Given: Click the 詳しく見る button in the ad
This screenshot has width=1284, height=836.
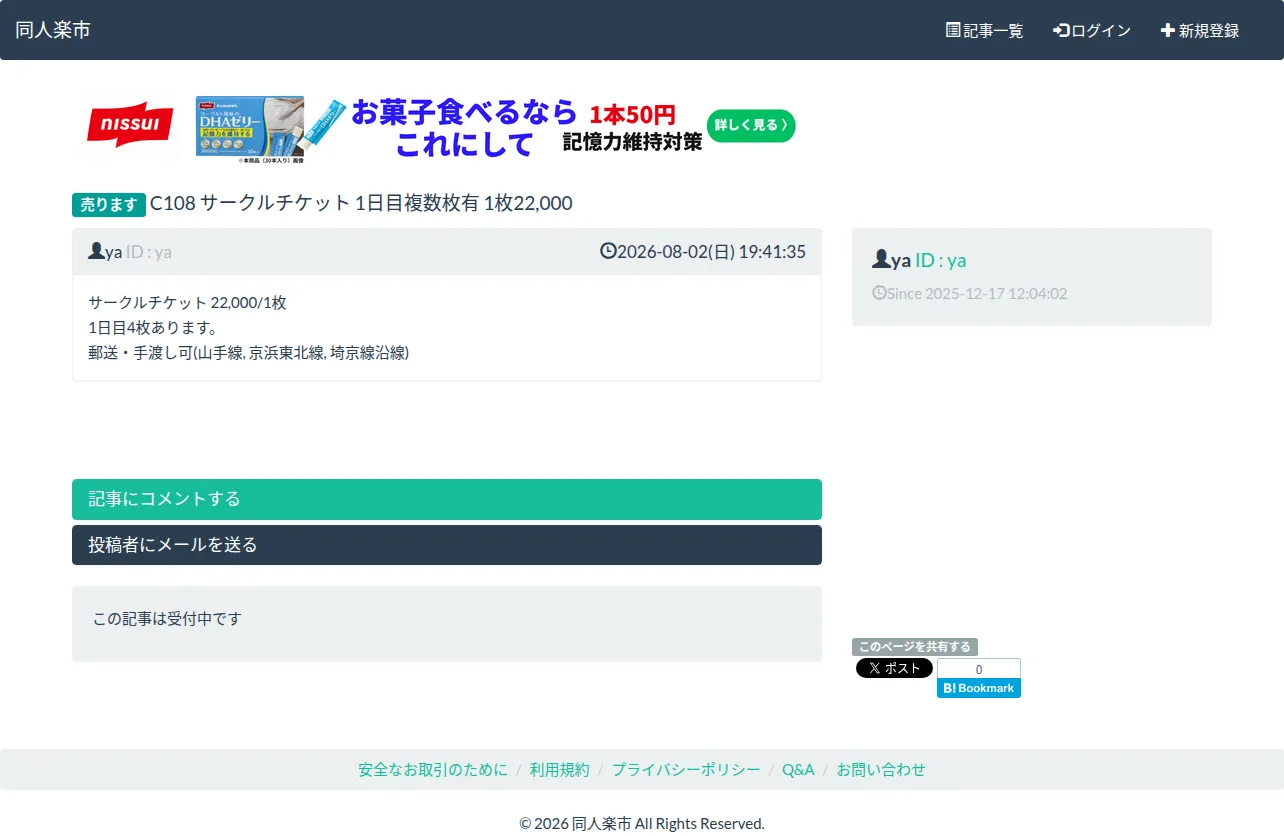Looking at the screenshot, I should pyautogui.click(x=751, y=126).
